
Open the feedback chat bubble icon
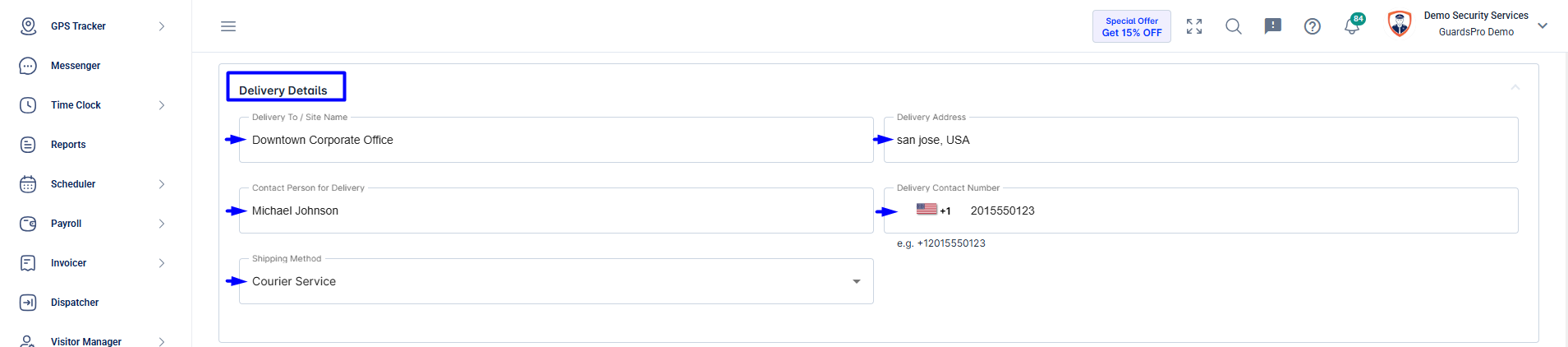1273,26
